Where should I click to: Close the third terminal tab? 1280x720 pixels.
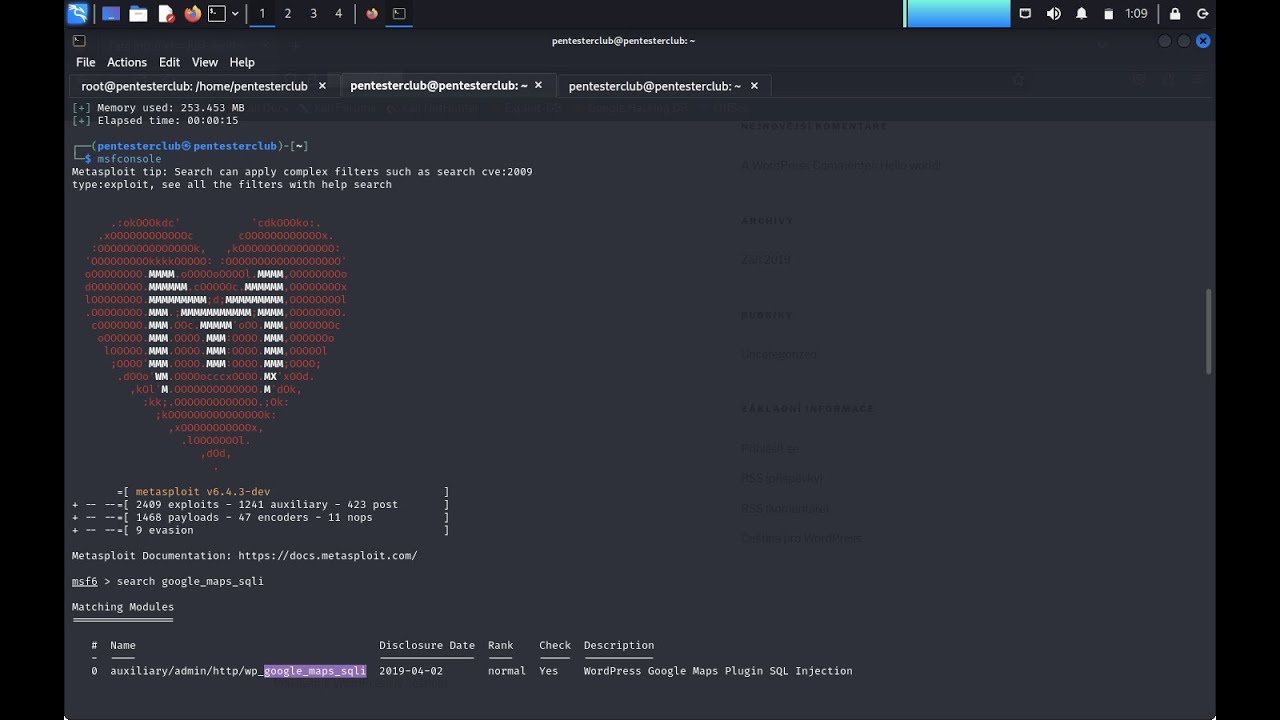(x=754, y=86)
